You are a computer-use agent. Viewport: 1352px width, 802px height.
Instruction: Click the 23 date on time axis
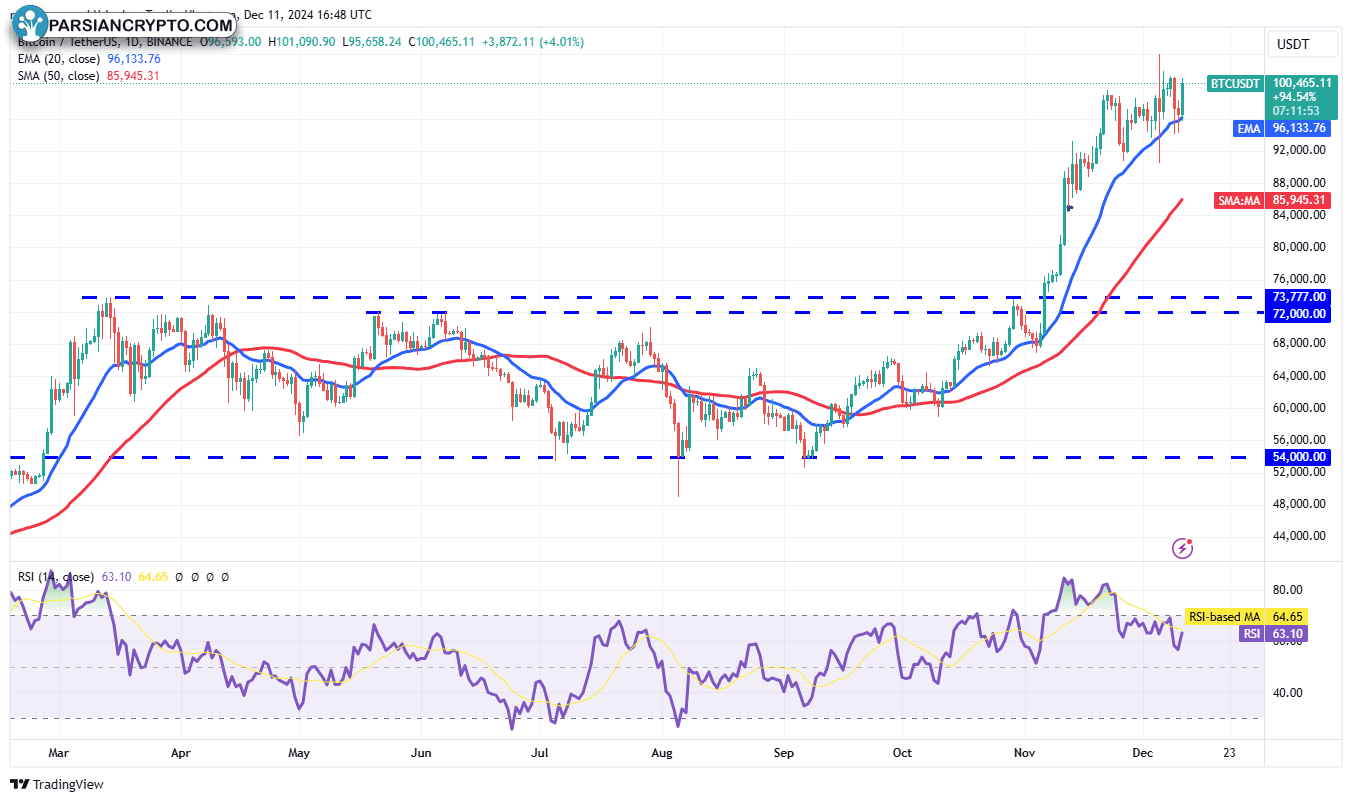1229,753
